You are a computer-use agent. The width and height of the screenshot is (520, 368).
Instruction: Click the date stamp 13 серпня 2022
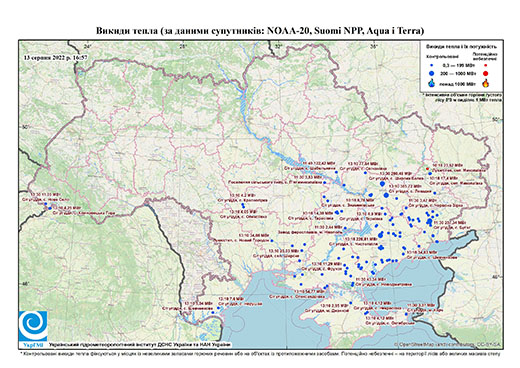pos(56,57)
